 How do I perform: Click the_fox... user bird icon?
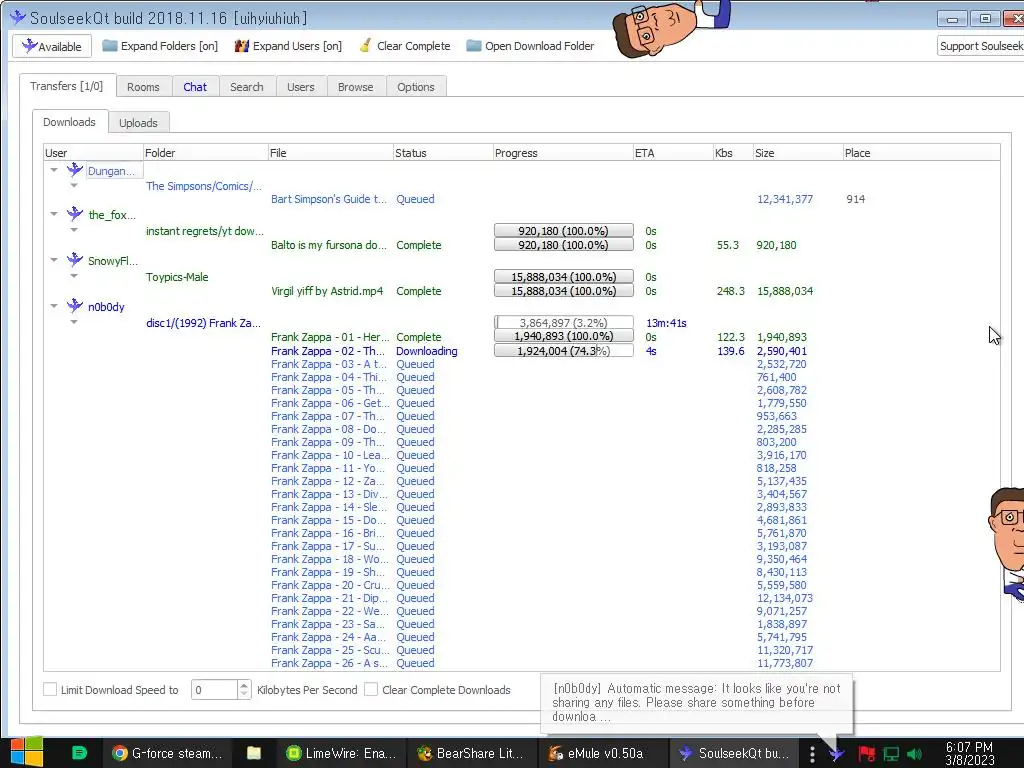click(74, 214)
